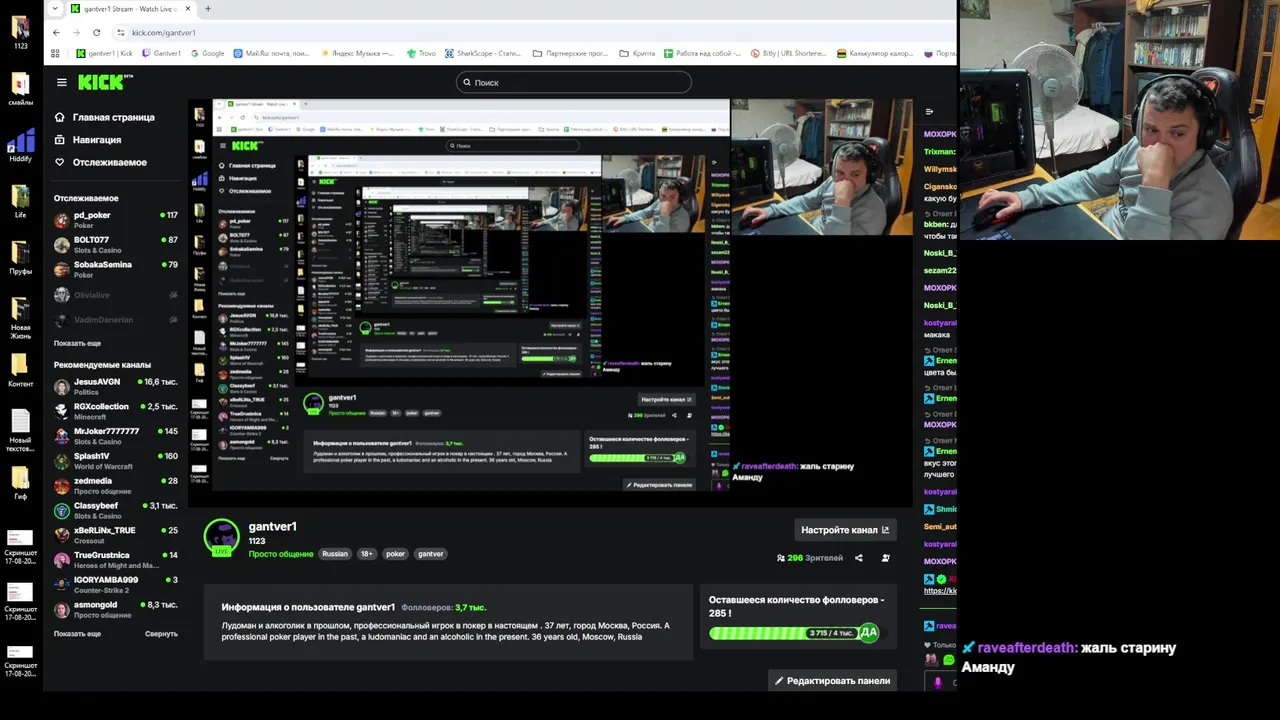Select gantver1 Stream browser tab

click(130, 9)
